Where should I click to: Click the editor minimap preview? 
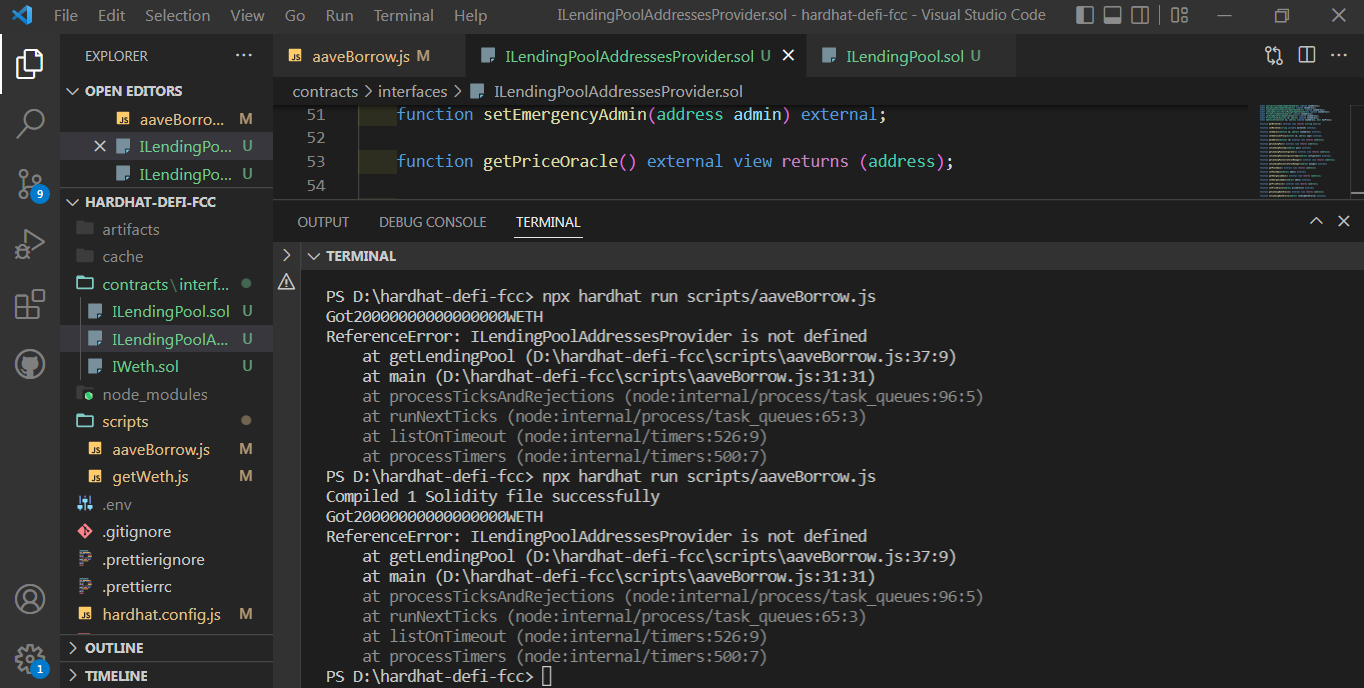pyautogui.click(x=1303, y=150)
